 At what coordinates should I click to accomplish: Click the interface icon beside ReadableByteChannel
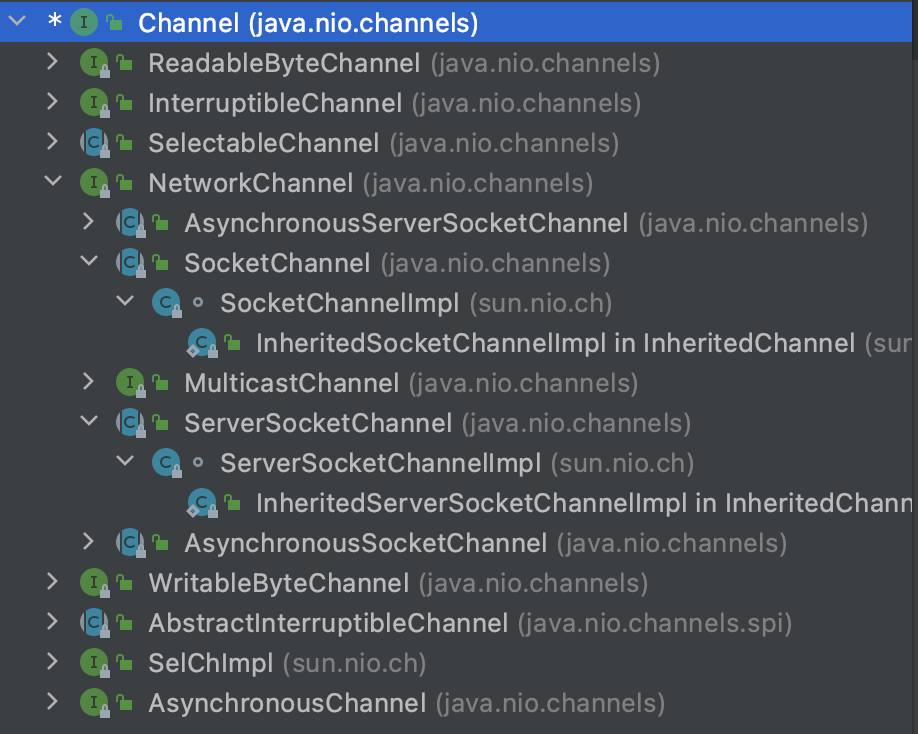(93, 63)
